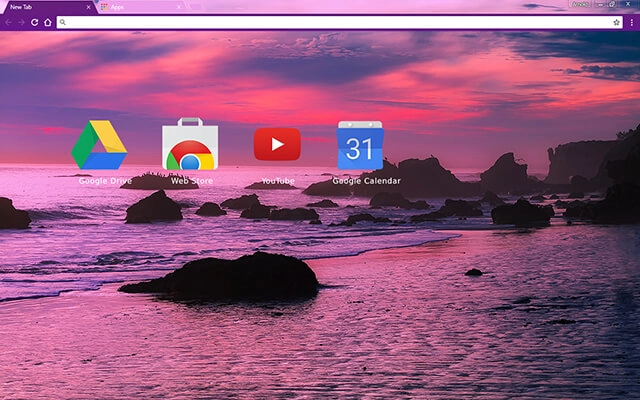Close the Chrome window

(629, 4)
